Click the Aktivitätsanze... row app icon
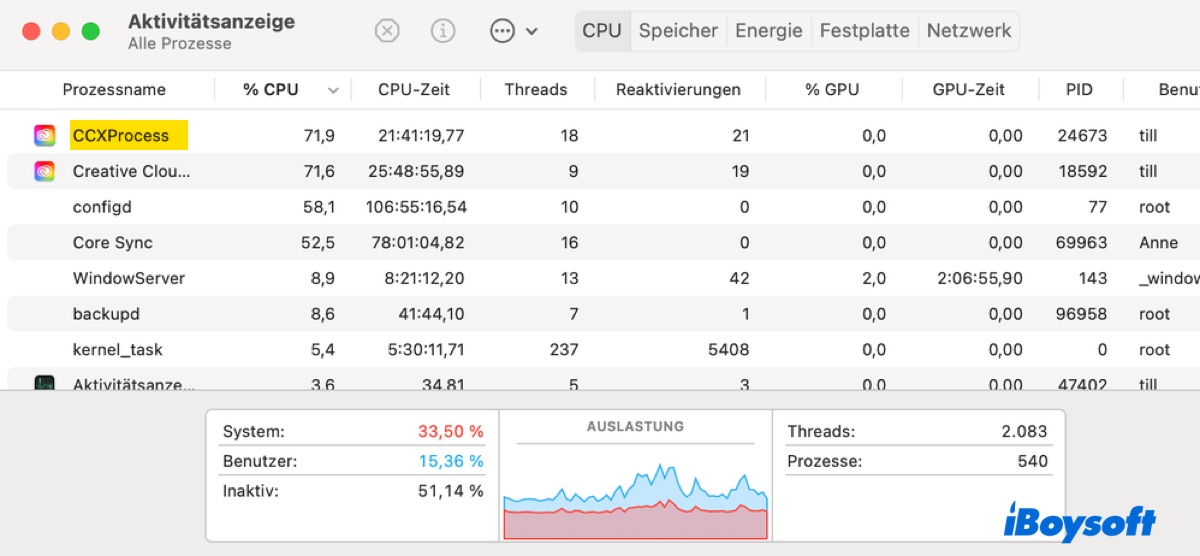This screenshot has height=556, width=1200. (x=44, y=383)
